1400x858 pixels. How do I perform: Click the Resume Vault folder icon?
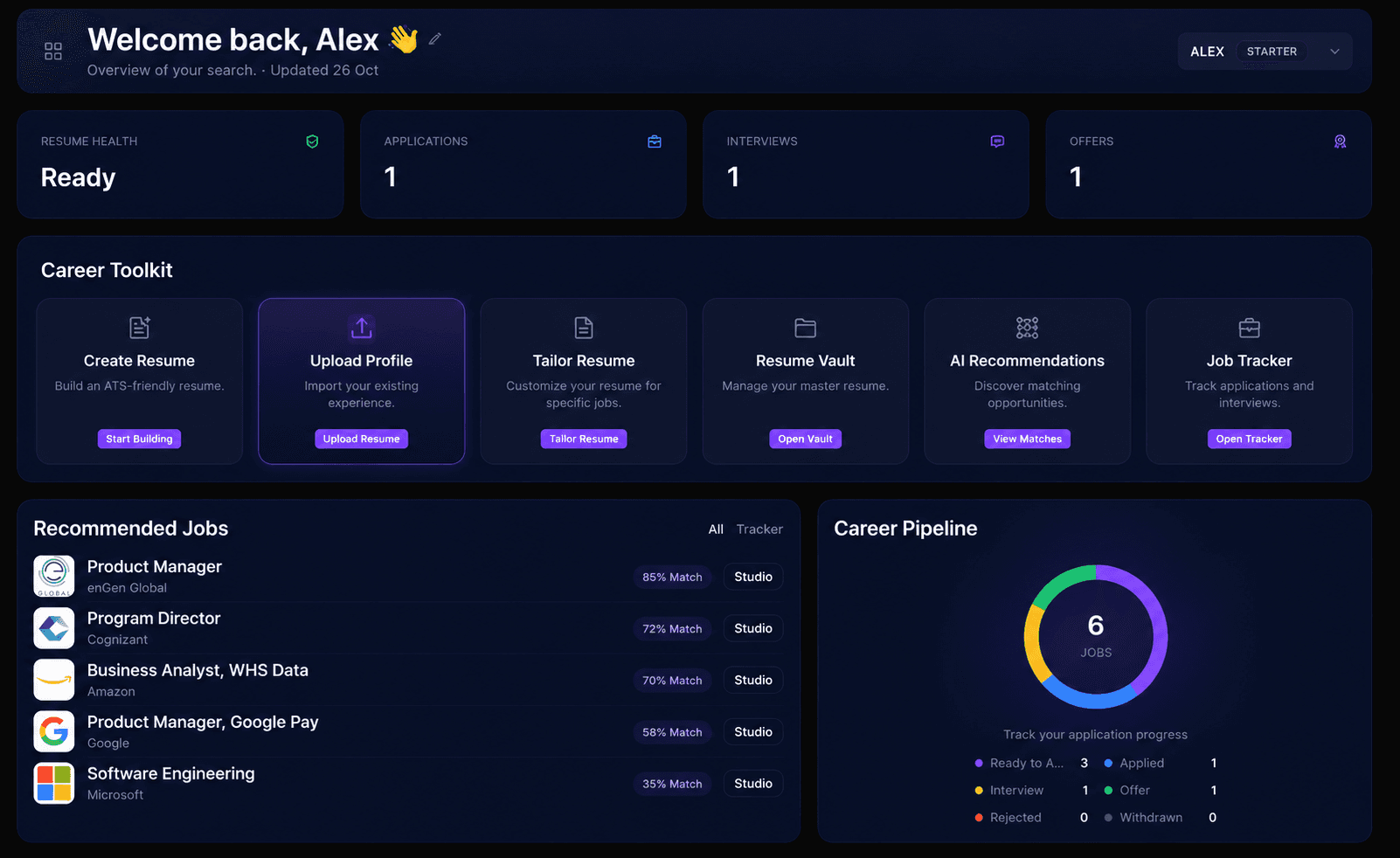pyautogui.click(x=806, y=328)
